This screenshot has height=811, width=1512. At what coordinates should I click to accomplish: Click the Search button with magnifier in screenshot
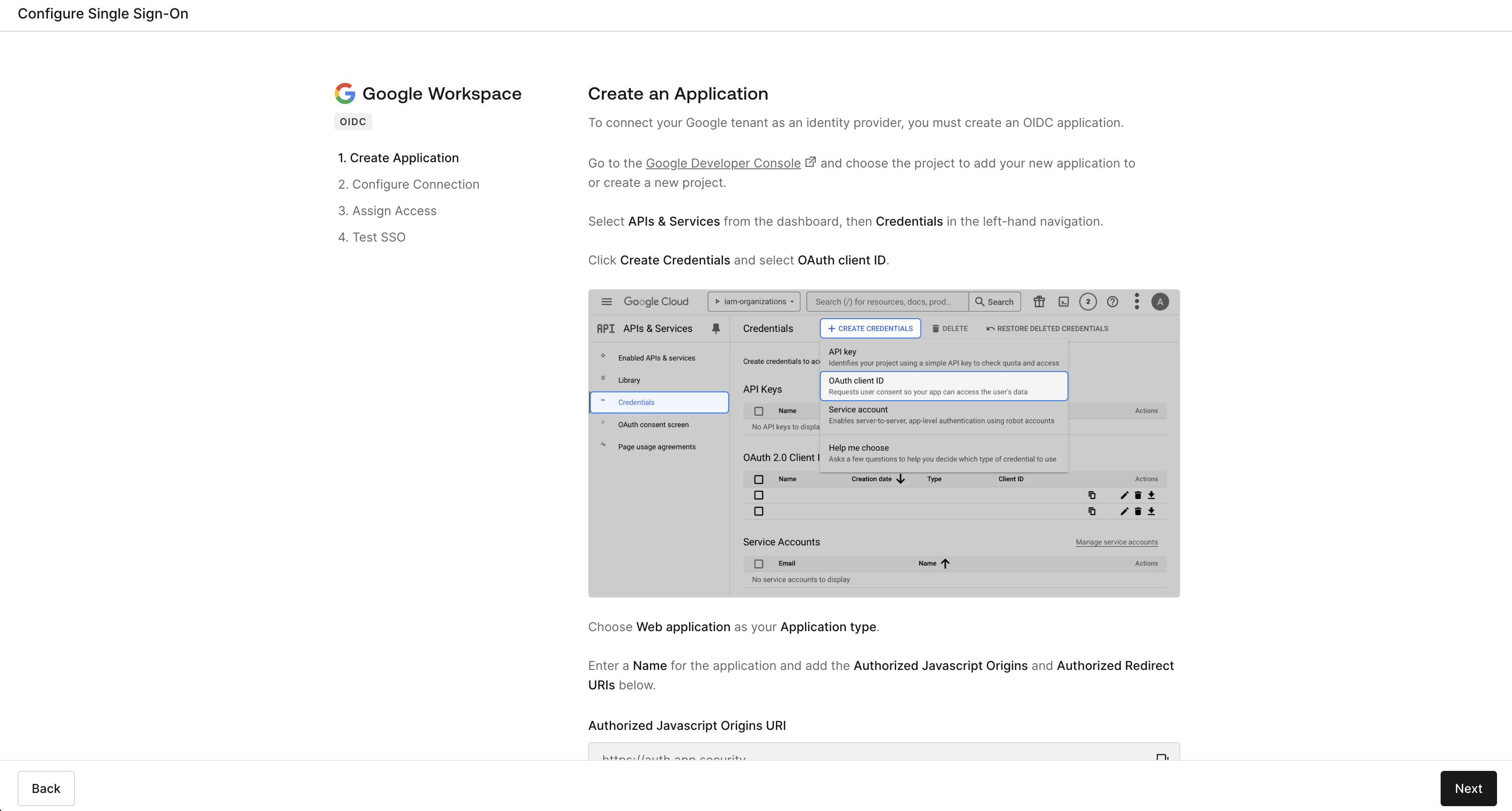tap(994, 302)
